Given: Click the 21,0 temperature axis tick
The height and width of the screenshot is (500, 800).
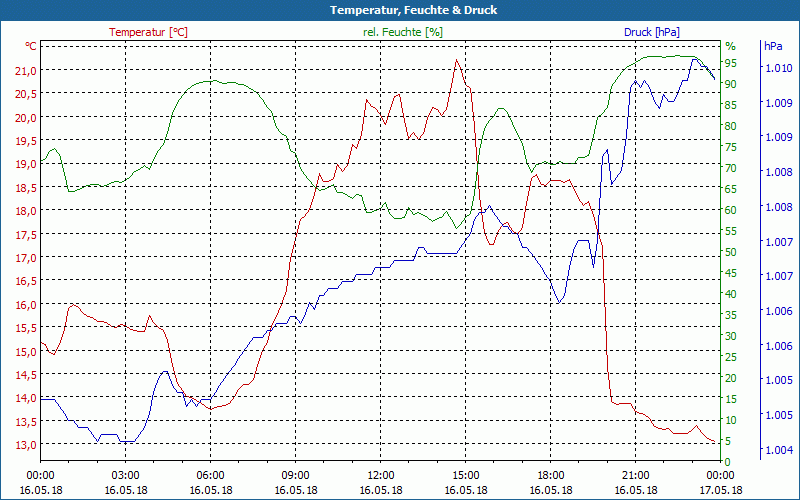Looking at the screenshot, I should tap(26, 70).
